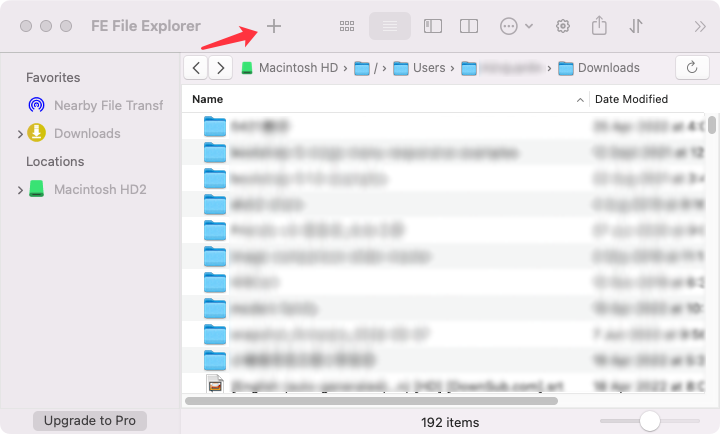720x434 pixels.
Task: Open settings gear in toolbar
Action: 563,26
